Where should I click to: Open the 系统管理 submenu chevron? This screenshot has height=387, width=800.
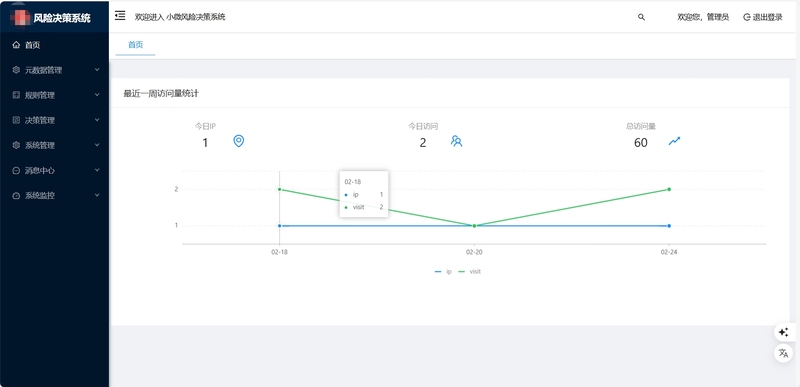coord(97,145)
